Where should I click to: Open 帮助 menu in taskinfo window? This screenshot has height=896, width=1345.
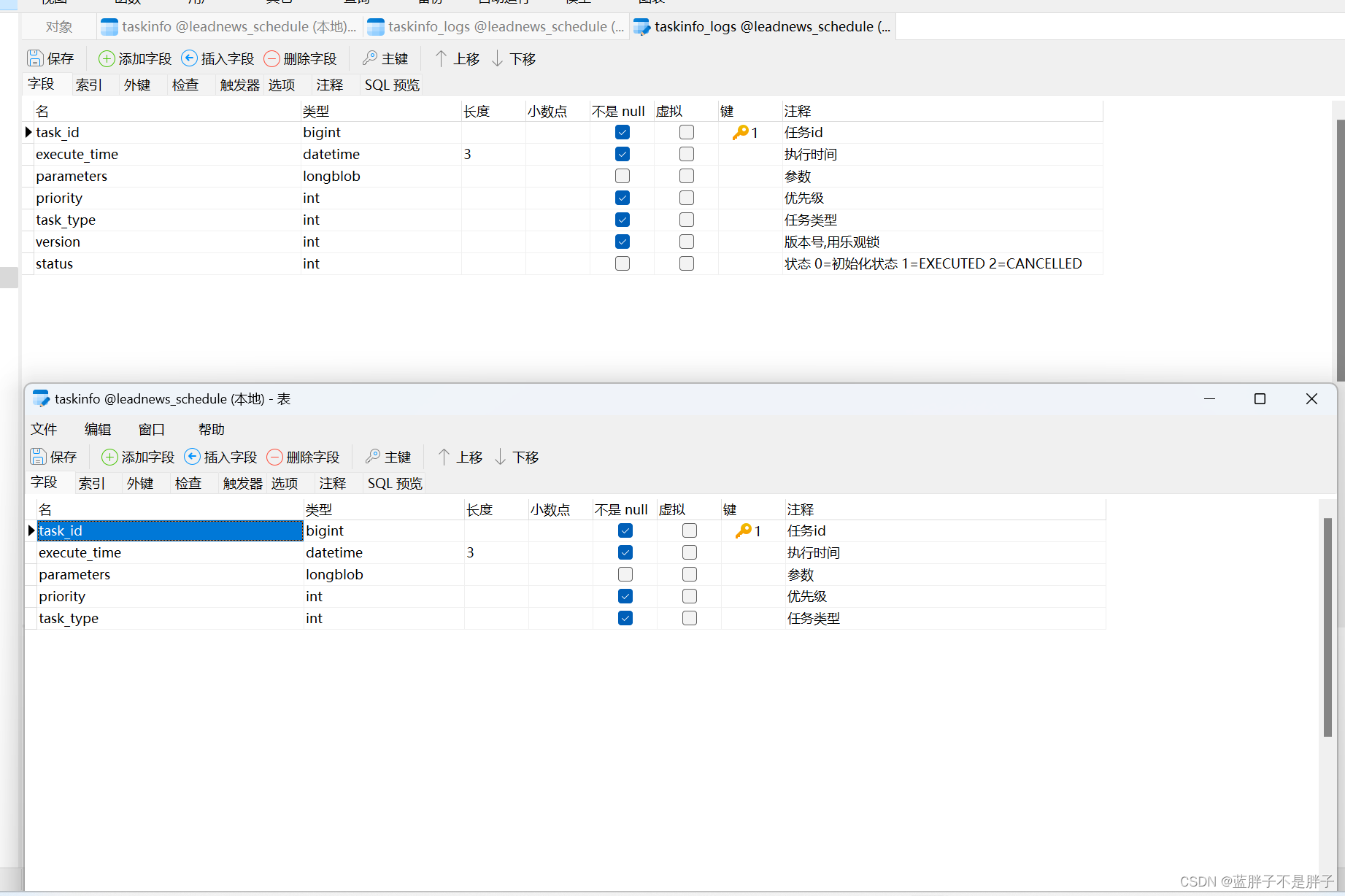tap(212, 429)
